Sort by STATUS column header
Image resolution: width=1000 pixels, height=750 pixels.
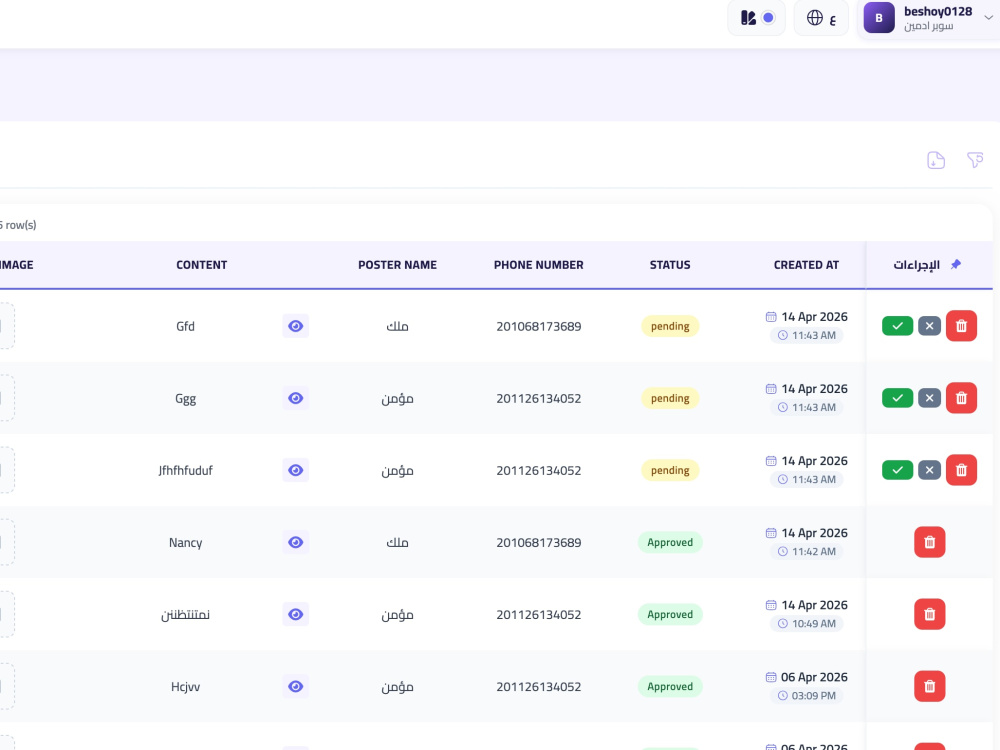pos(670,265)
